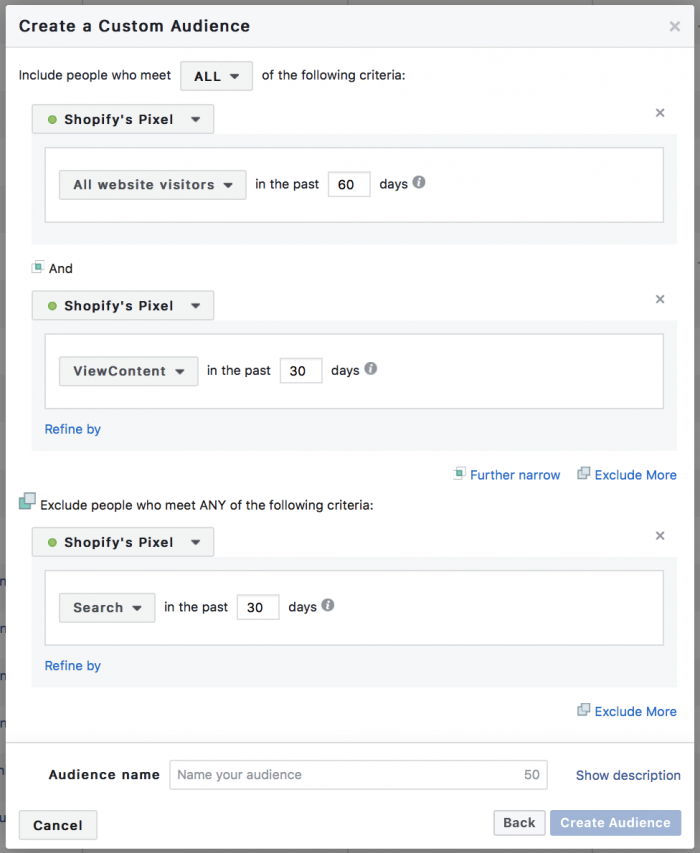
Task: Open the Search event dropdown
Action: 107,608
